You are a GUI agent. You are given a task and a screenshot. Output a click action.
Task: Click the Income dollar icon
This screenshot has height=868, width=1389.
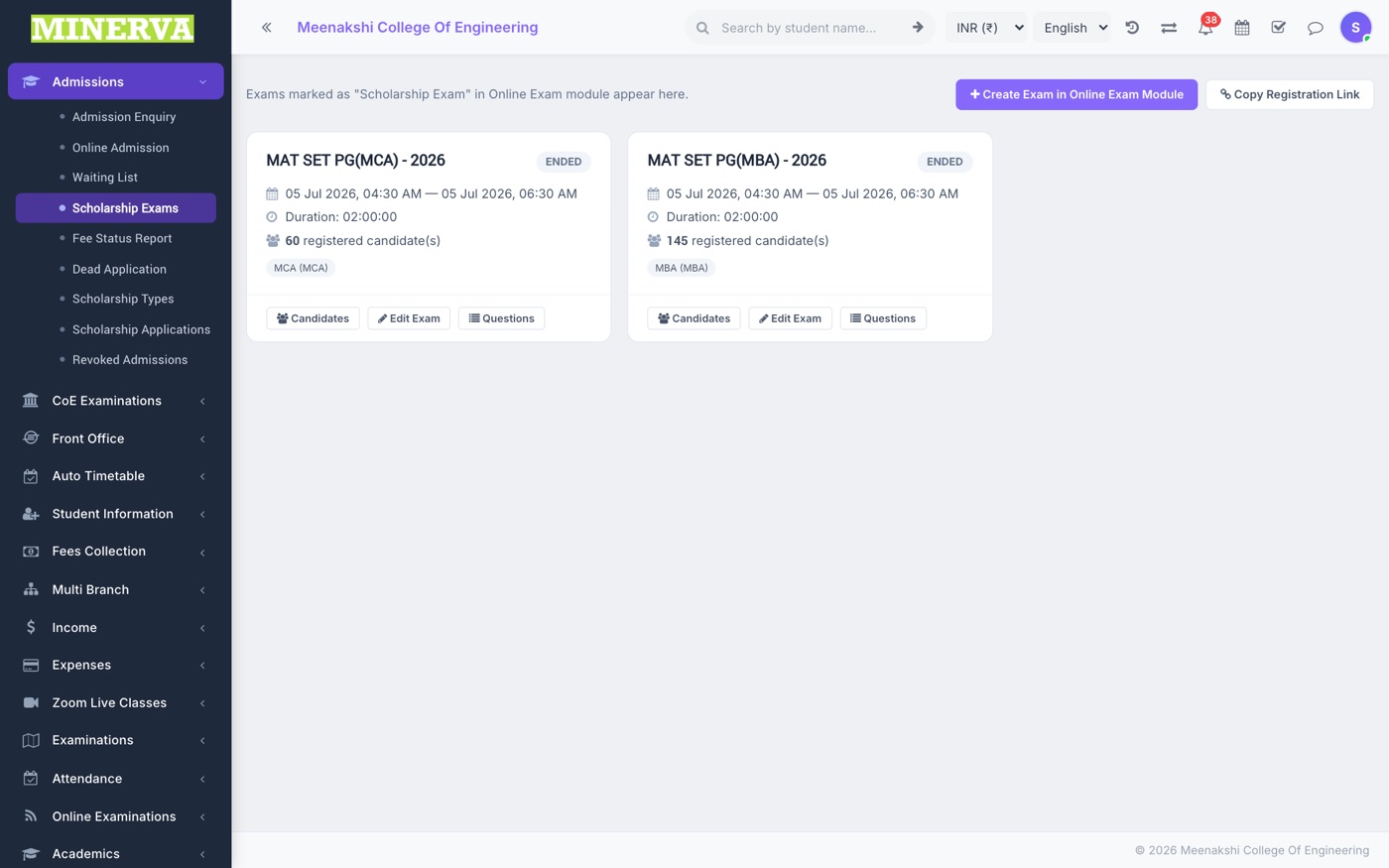point(31,627)
